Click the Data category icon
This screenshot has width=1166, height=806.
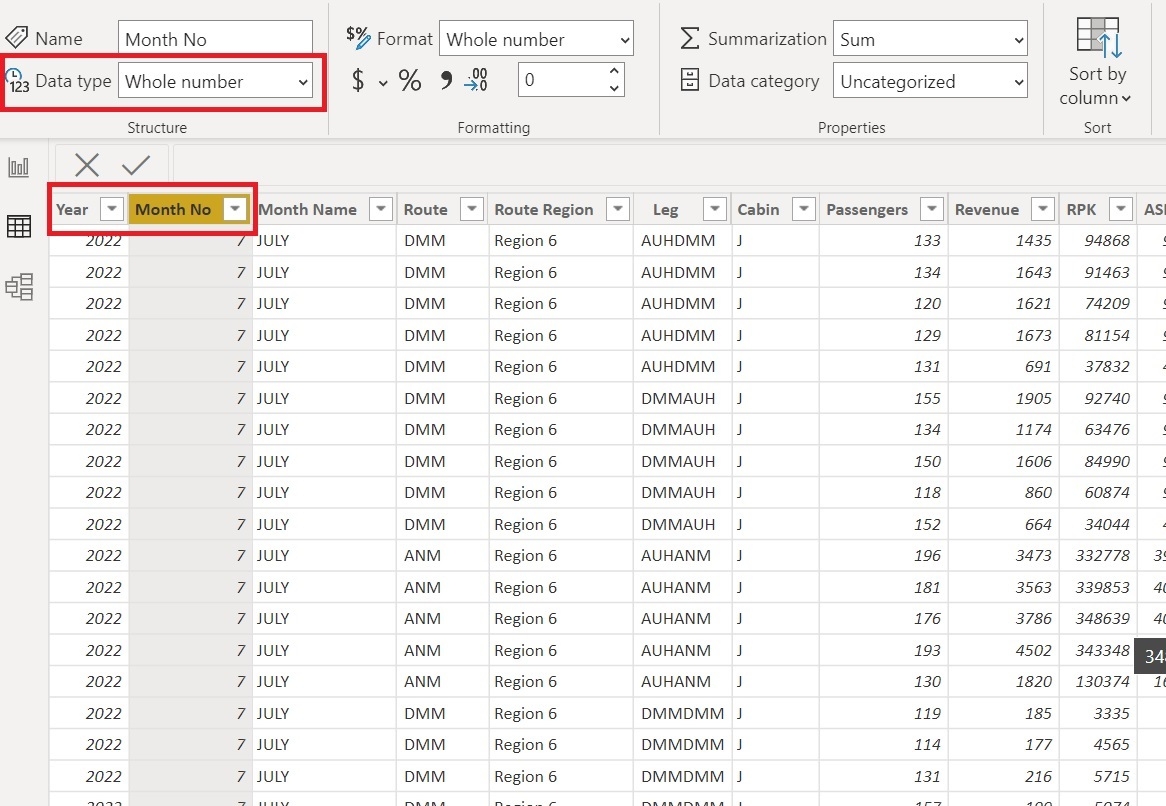coord(690,80)
